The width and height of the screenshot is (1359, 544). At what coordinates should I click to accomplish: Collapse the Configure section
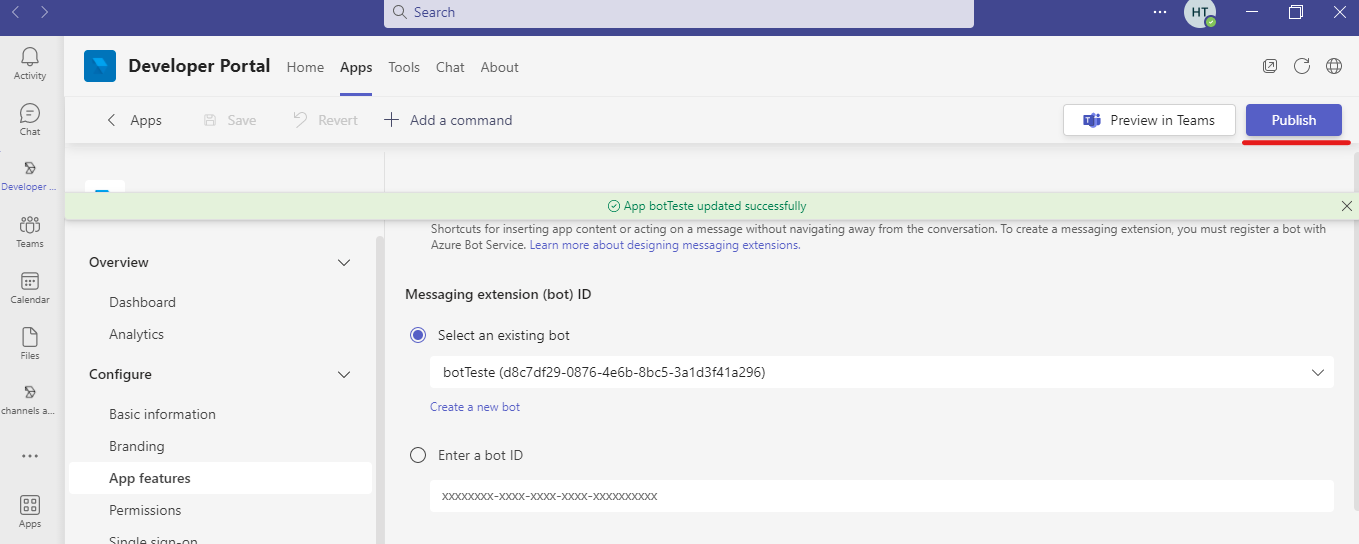pyautogui.click(x=344, y=375)
